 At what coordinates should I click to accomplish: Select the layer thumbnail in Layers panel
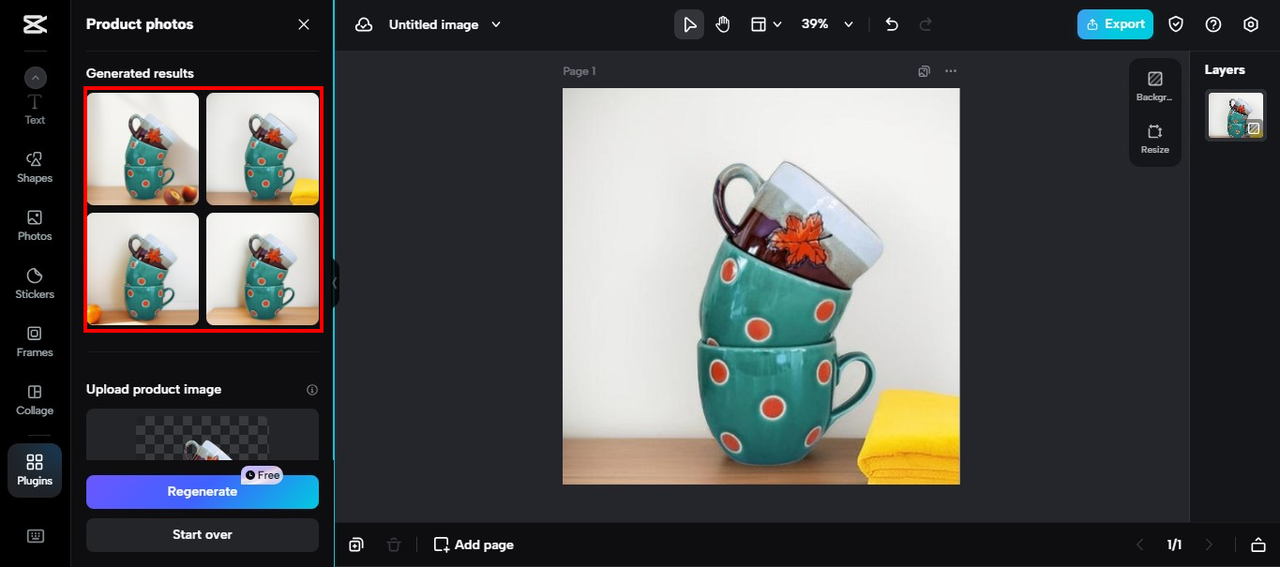[1235, 115]
